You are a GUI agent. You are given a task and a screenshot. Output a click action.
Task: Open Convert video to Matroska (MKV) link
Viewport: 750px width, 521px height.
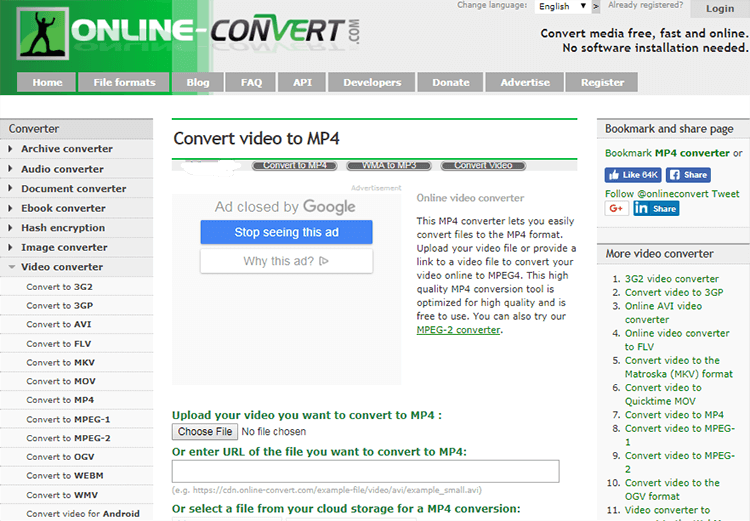pyautogui.click(x=678, y=367)
